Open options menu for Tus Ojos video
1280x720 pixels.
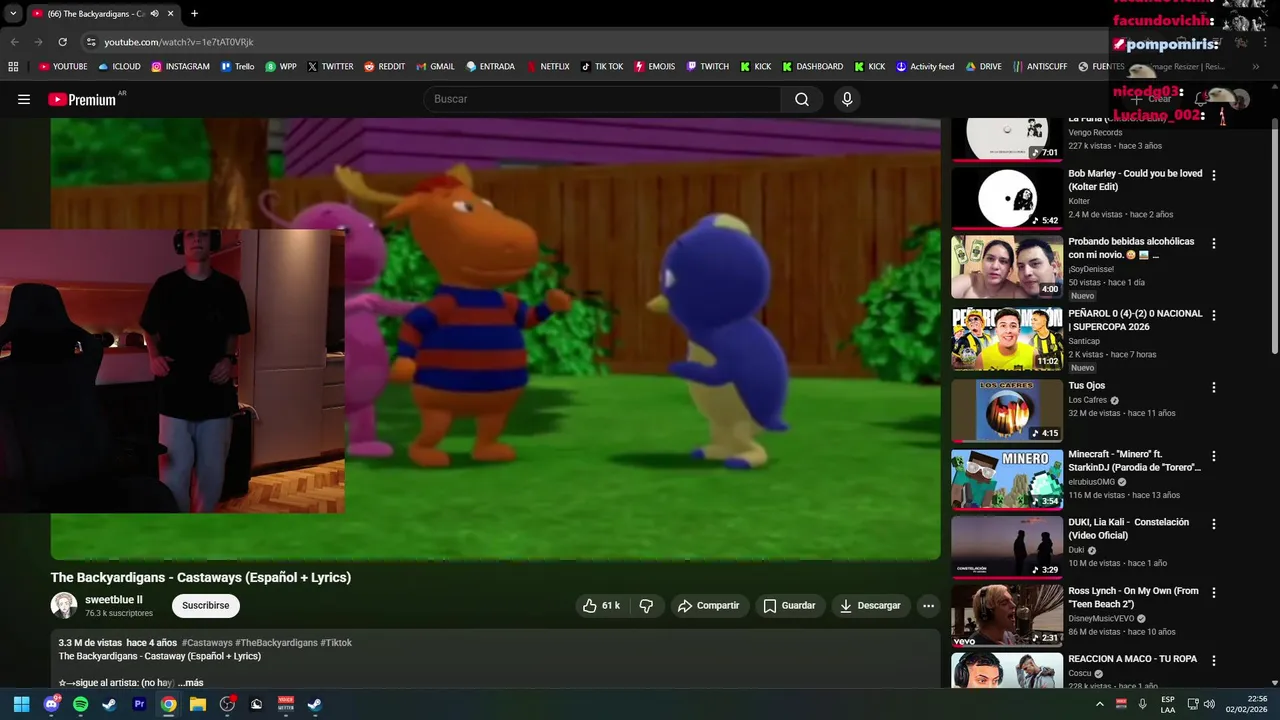point(1214,387)
